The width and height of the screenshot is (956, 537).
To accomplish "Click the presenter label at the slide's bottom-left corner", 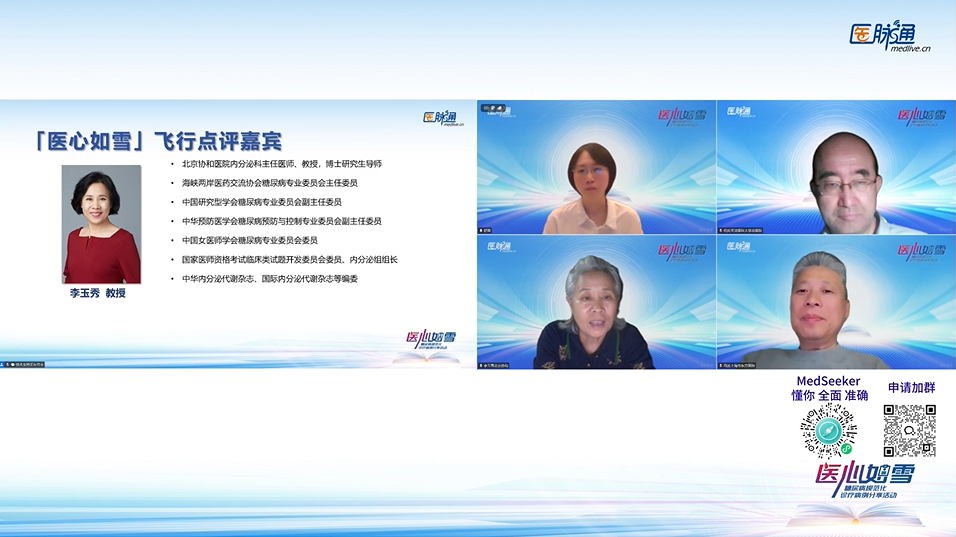I will click(x=23, y=365).
